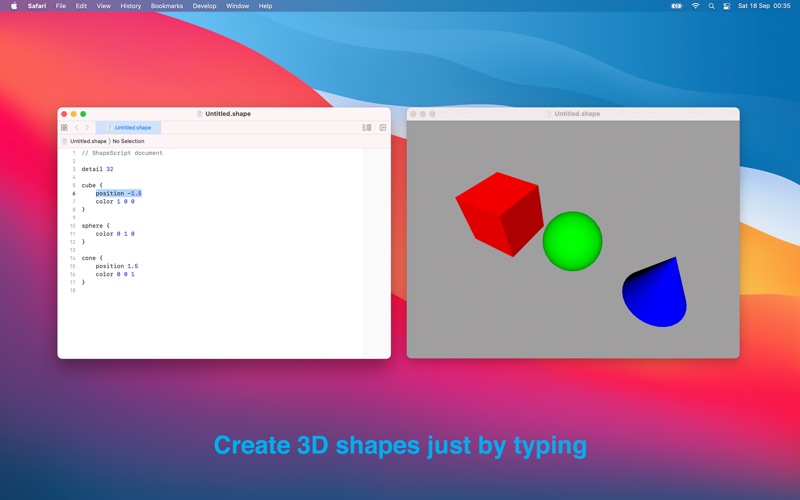Open the Safari menu
The width and height of the screenshot is (800, 500).
(37, 6)
